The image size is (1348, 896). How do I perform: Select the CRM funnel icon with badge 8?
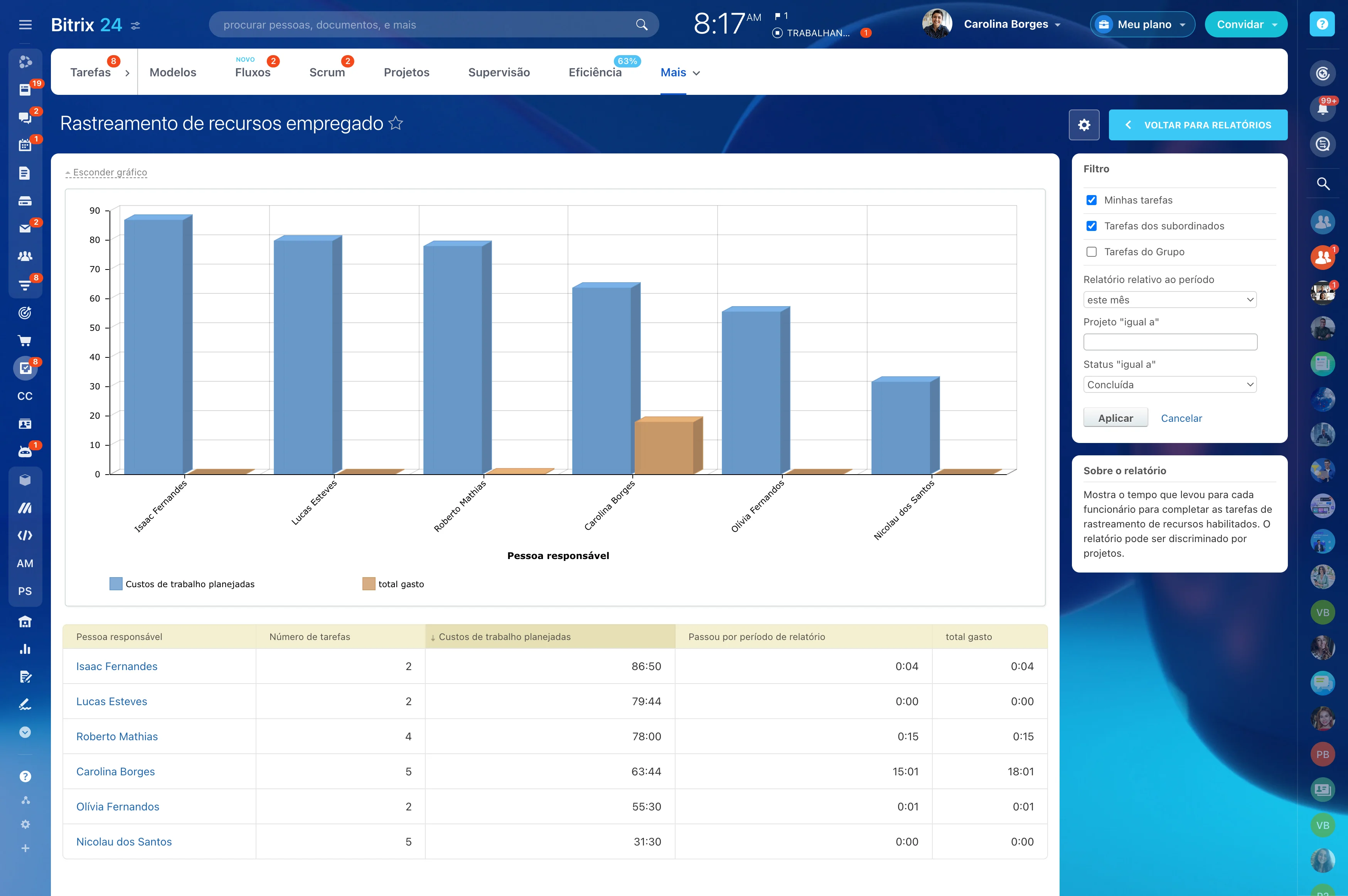tap(25, 284)
